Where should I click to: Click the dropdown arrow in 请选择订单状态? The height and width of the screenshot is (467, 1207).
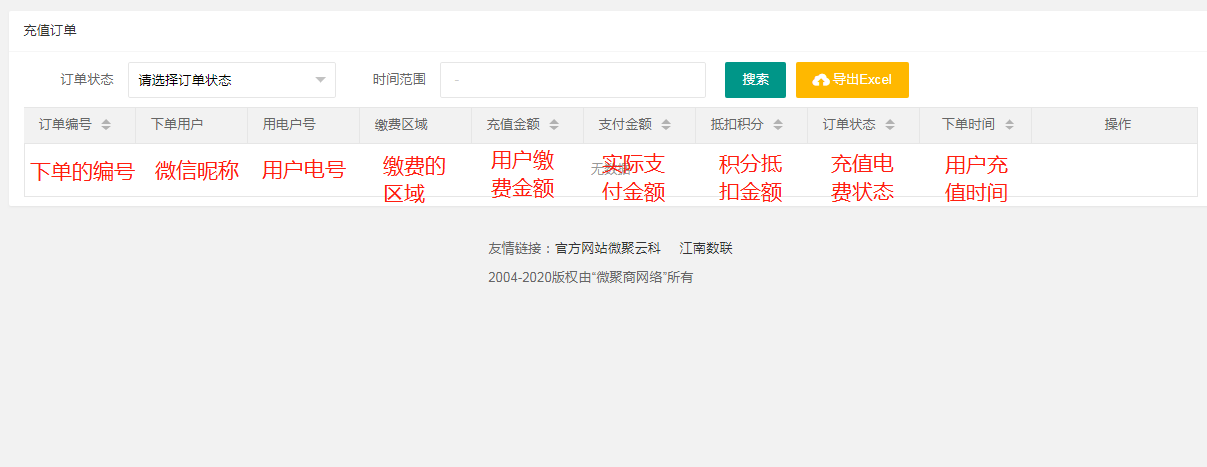[321, 80]
